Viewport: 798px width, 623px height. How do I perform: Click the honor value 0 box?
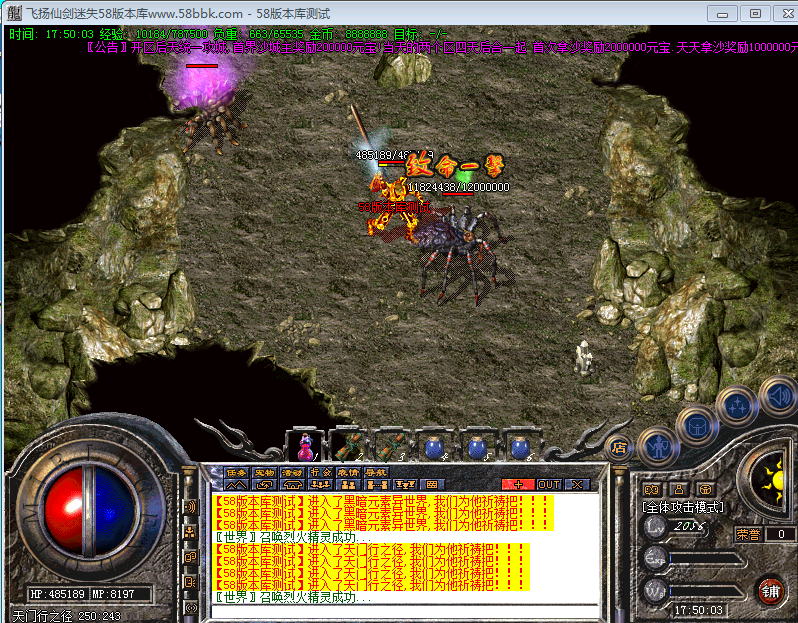point(781,534)
